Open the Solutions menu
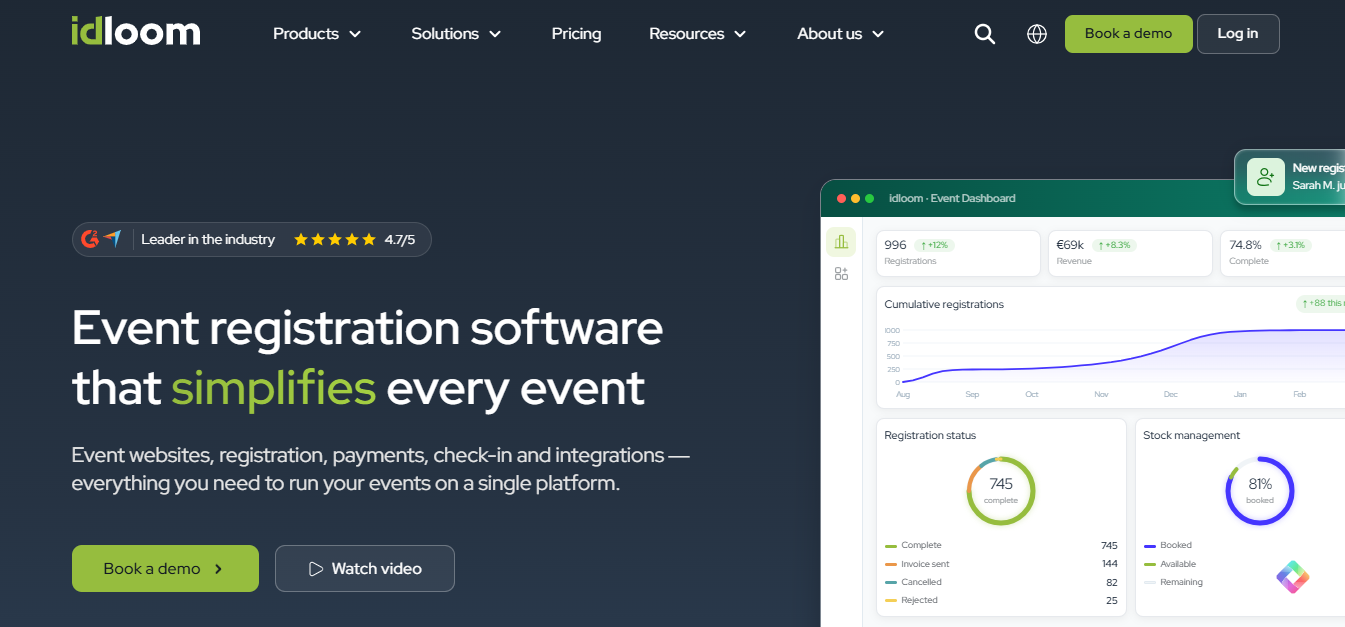Image resolution: width=1345 pixels, height=627 pixels. click(x=456, y=34)
